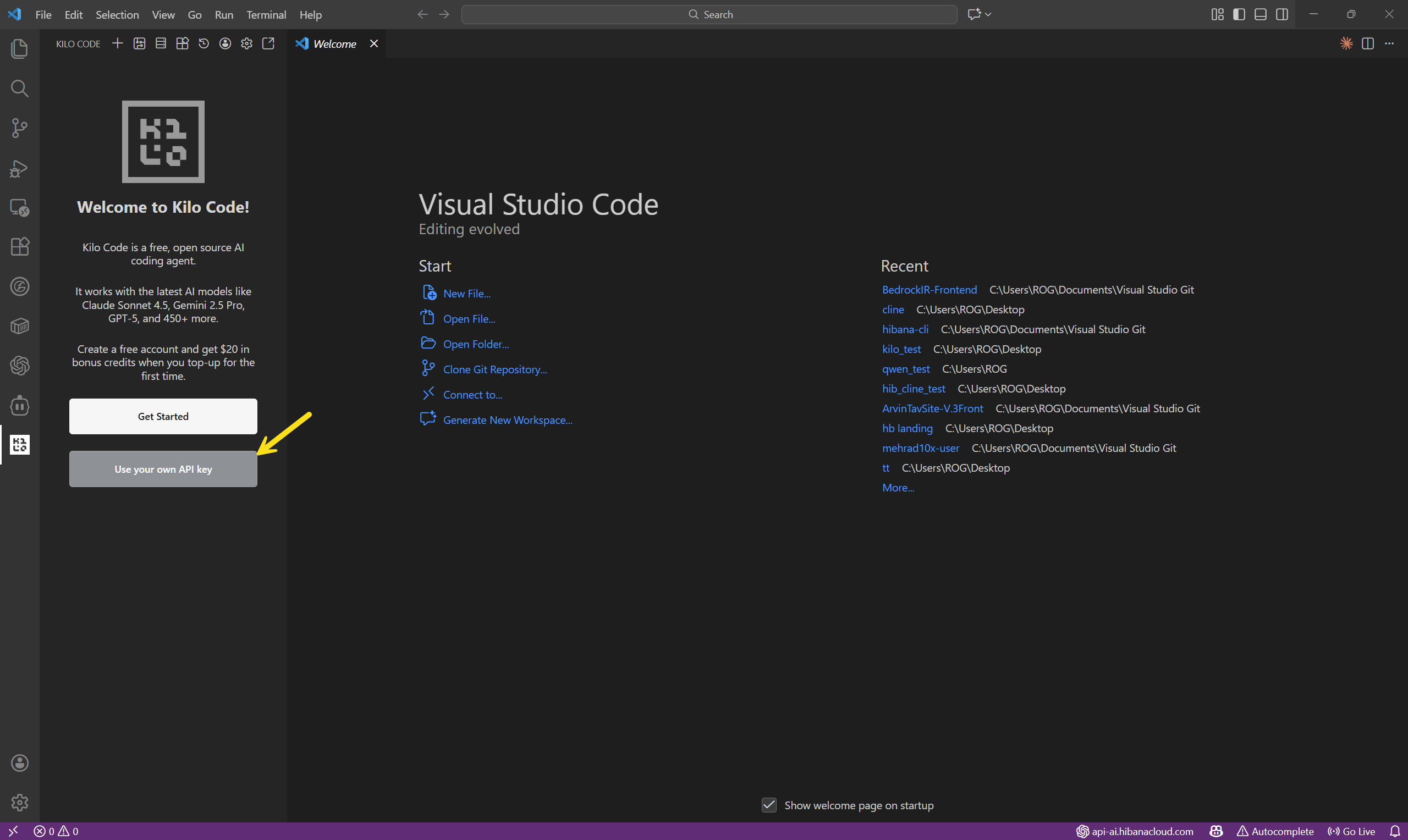1408x840 pixels.
Task: Click Generate New Workspace... link
Action: [508, 420]
